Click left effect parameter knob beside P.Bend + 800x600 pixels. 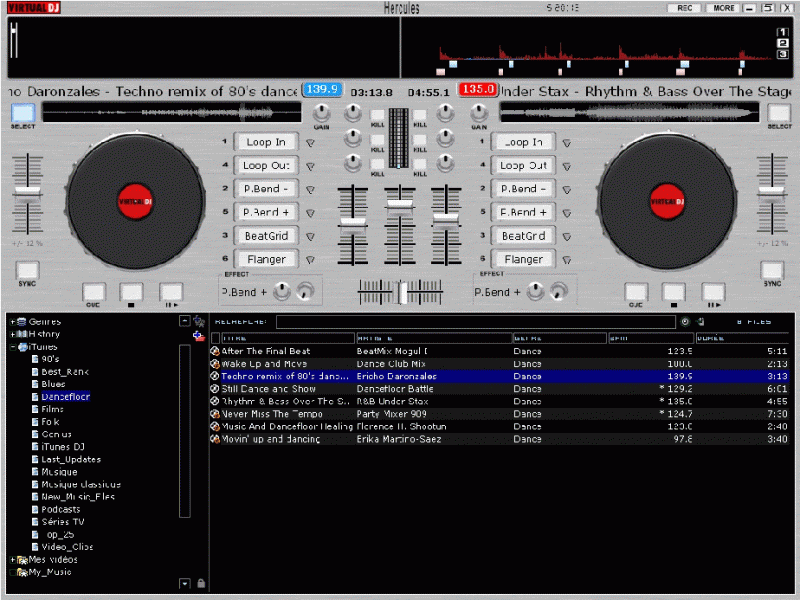pos(282,291)
